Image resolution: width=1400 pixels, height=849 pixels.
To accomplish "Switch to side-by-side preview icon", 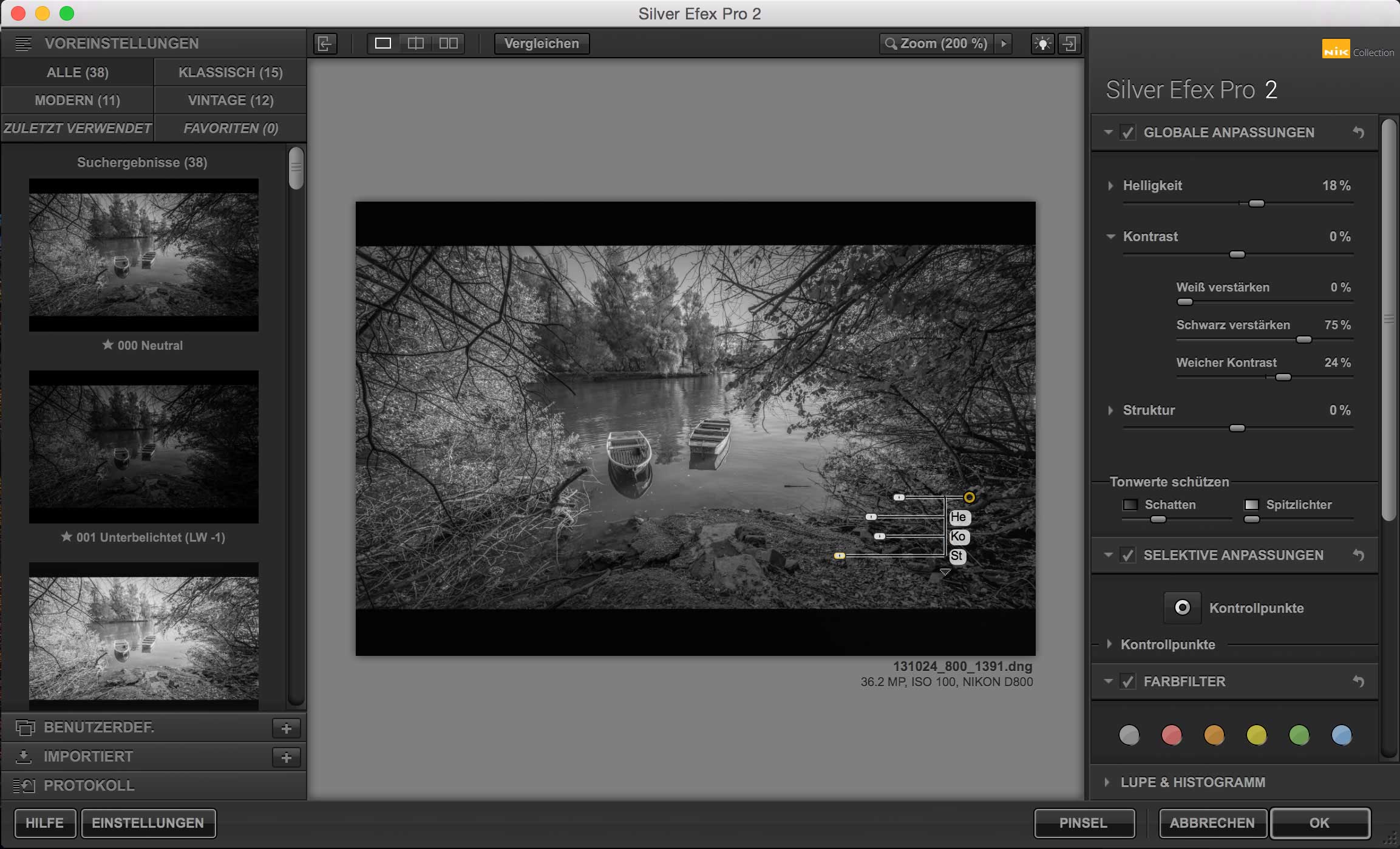I will coord(449,44).
